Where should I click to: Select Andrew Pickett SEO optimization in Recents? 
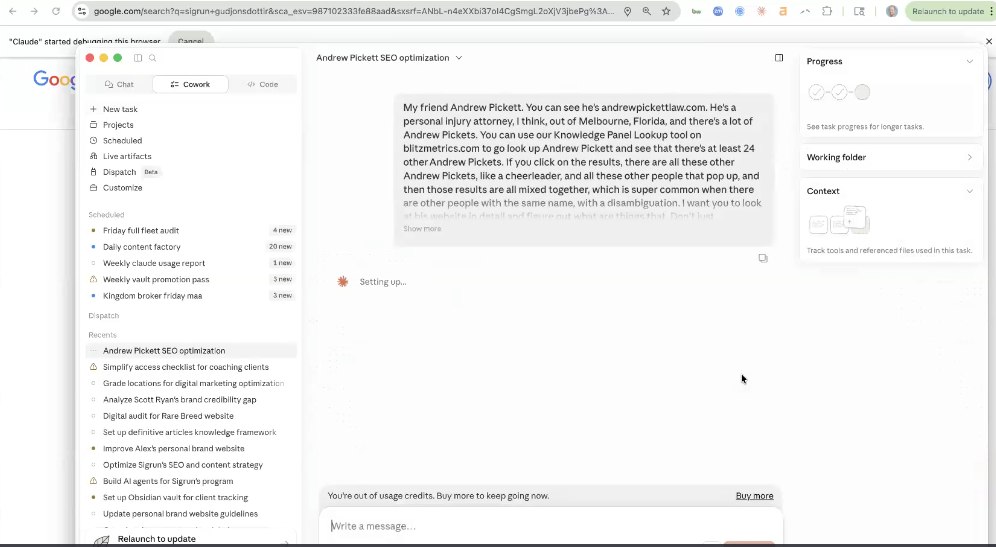click(191, 351)
